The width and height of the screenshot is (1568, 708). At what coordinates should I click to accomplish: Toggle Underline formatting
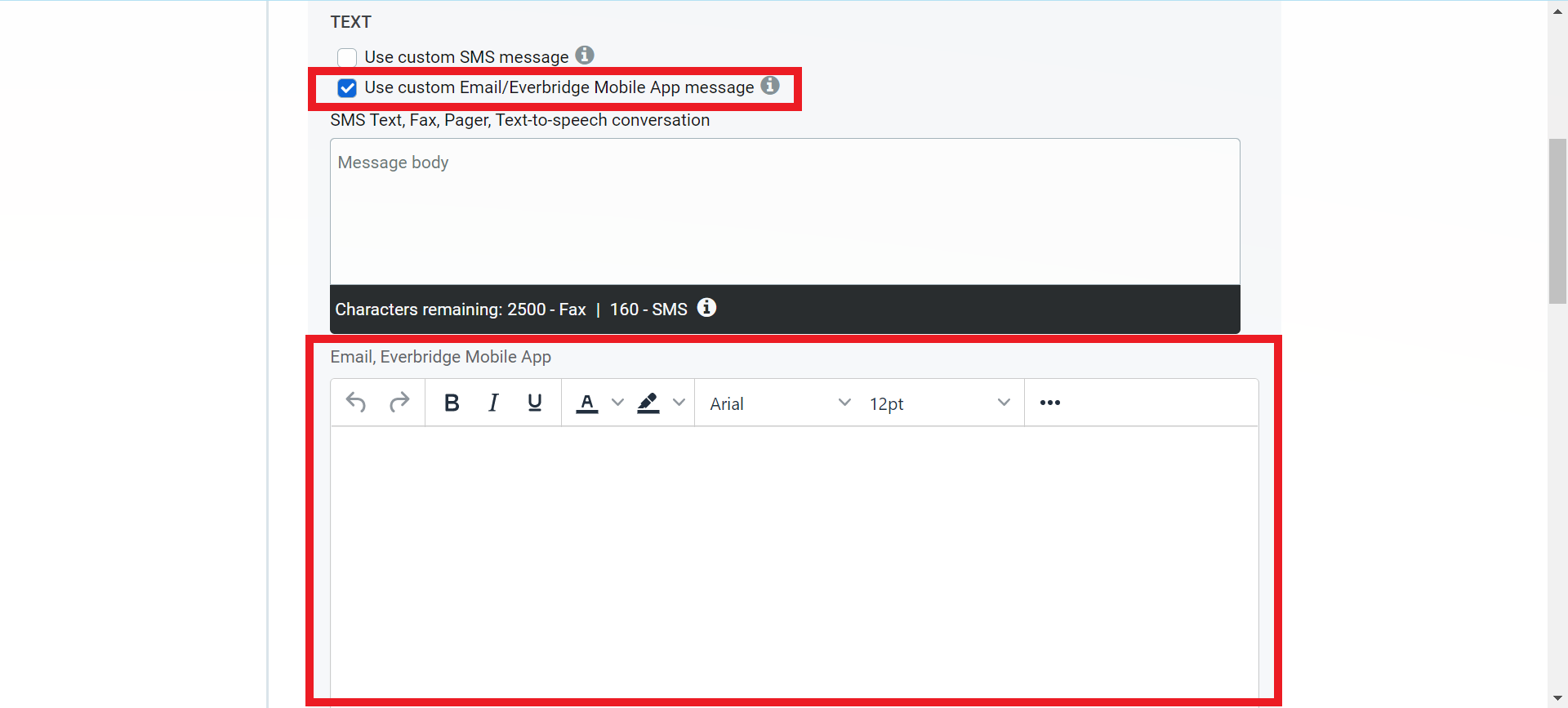click(535, 403)
